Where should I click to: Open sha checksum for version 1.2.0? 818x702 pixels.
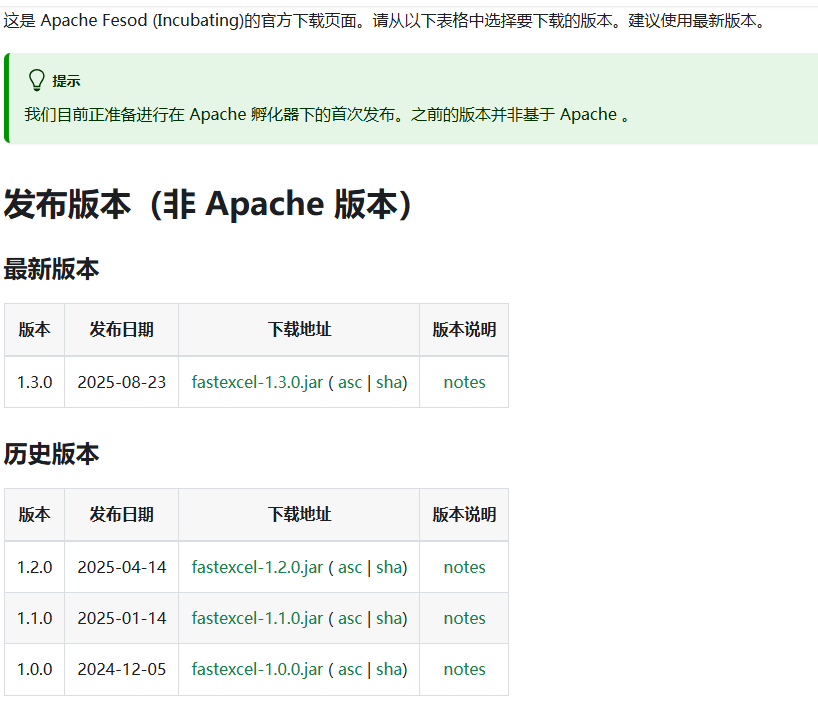tap(389, 567)
